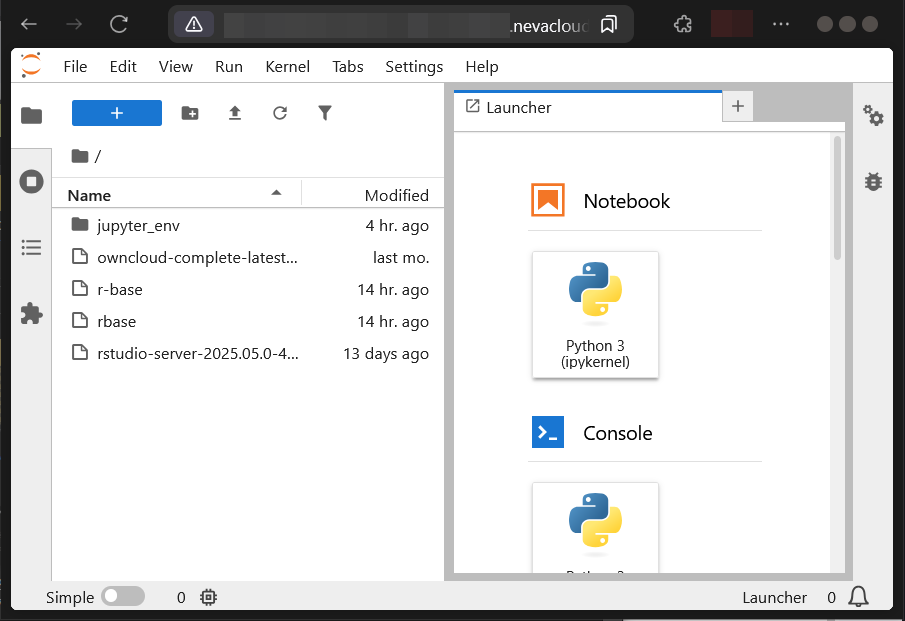Viewport: 905px width, 621px height.
Task: Click the Jupyter logo
Action: tap(31, 65)
